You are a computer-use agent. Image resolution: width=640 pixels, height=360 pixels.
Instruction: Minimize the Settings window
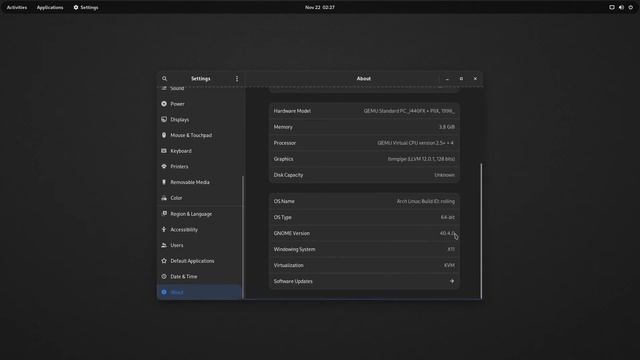447,79
